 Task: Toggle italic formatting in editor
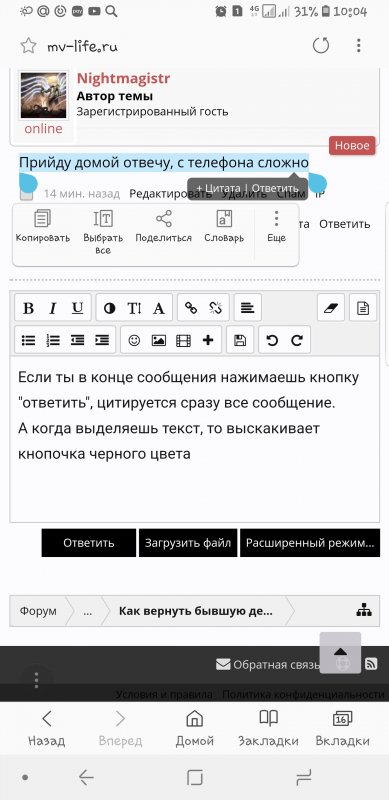(x=53, y=308)
